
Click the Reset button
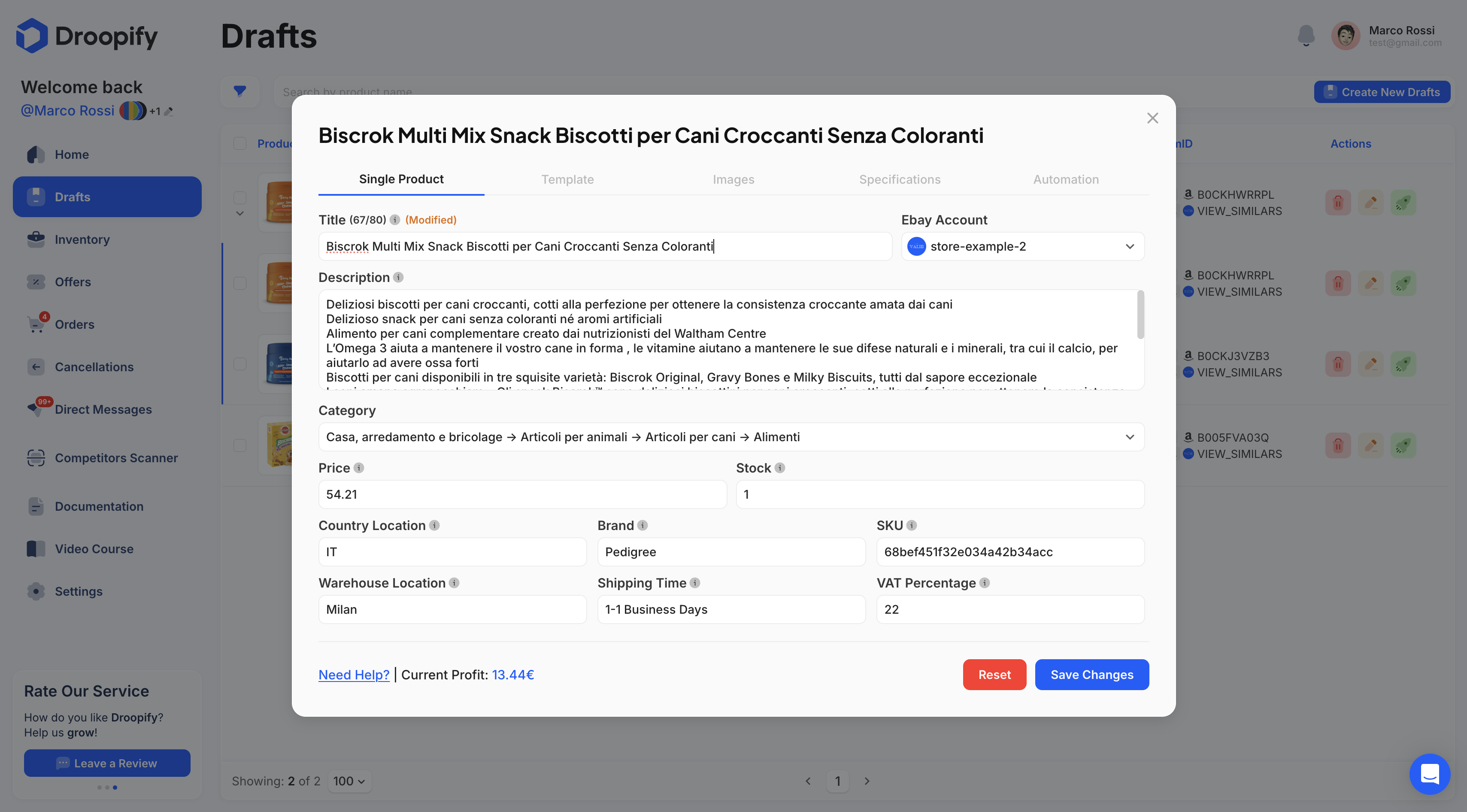click(x=994, y=675)
